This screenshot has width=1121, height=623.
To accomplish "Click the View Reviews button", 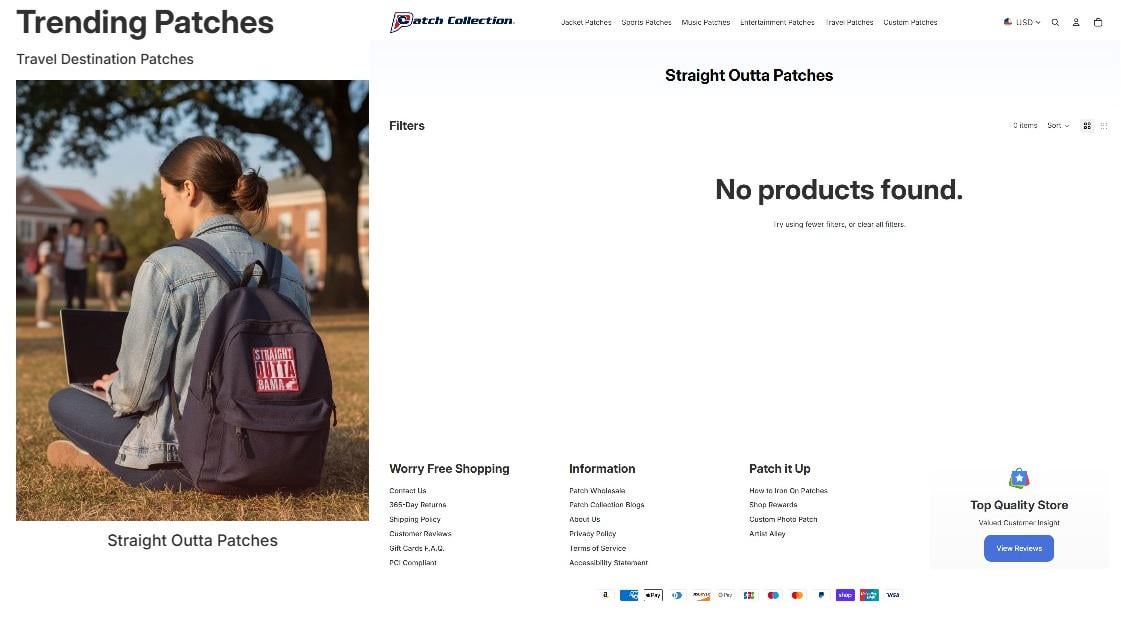I will (1019, 549).
